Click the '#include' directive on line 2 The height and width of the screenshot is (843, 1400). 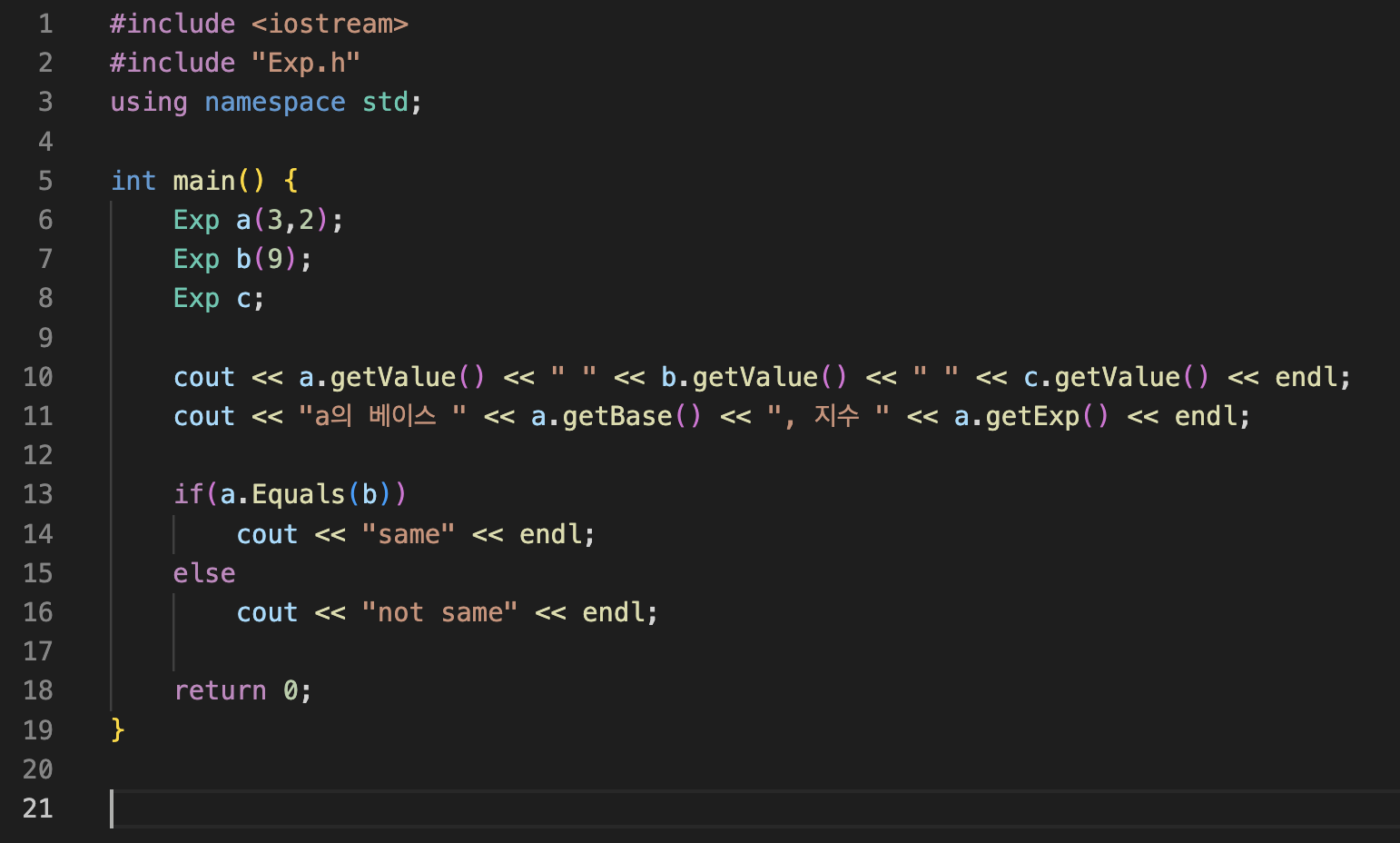(x=173, y=63)
